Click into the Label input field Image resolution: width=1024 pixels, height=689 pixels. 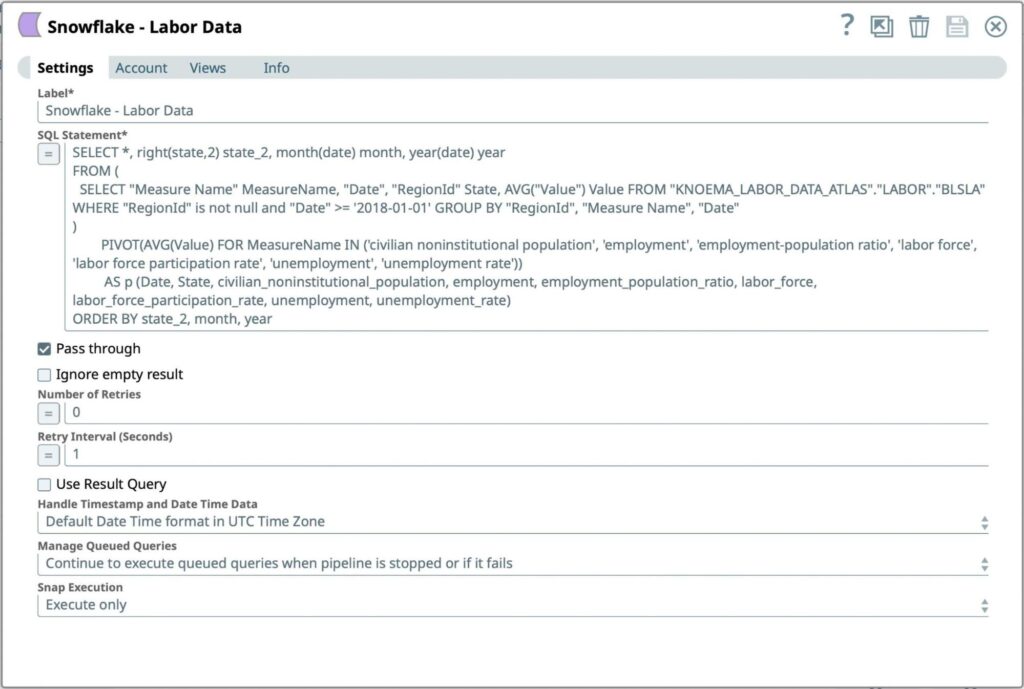513,111
